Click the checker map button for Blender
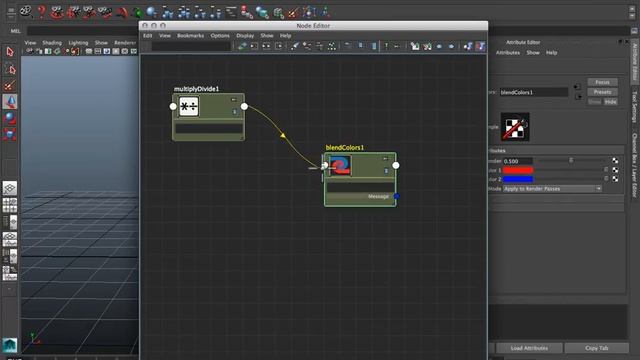Image resolution: width=640 pixels, height=360 pixels. tap(615, 161)
